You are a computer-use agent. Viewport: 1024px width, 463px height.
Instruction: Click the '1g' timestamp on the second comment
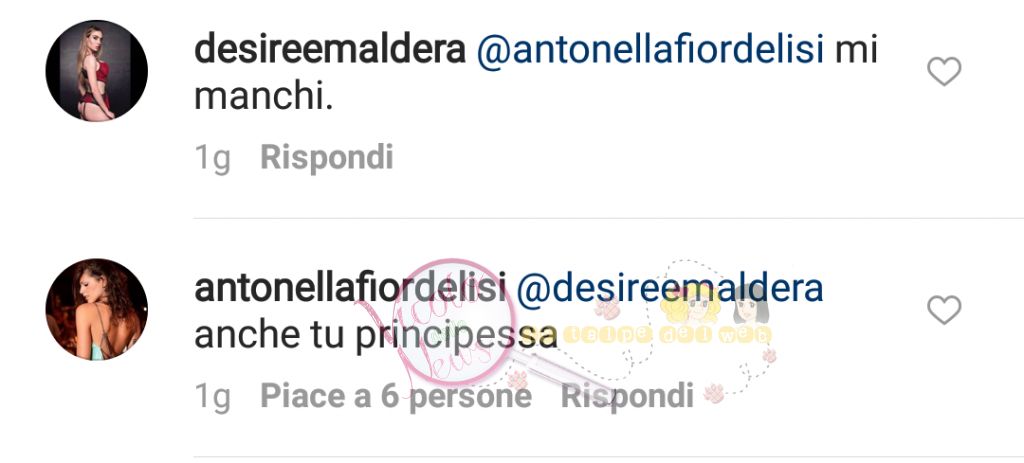tap(213, 397)
